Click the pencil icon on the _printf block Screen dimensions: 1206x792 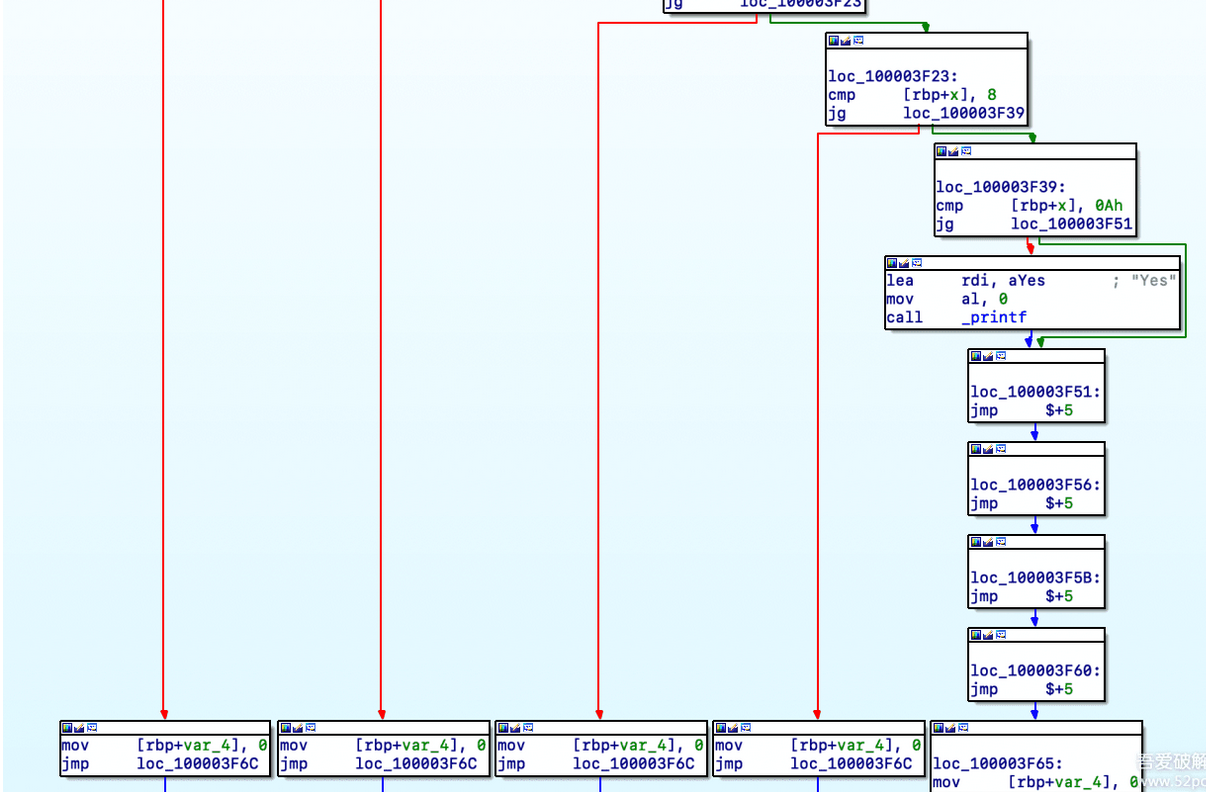(904, 263)
